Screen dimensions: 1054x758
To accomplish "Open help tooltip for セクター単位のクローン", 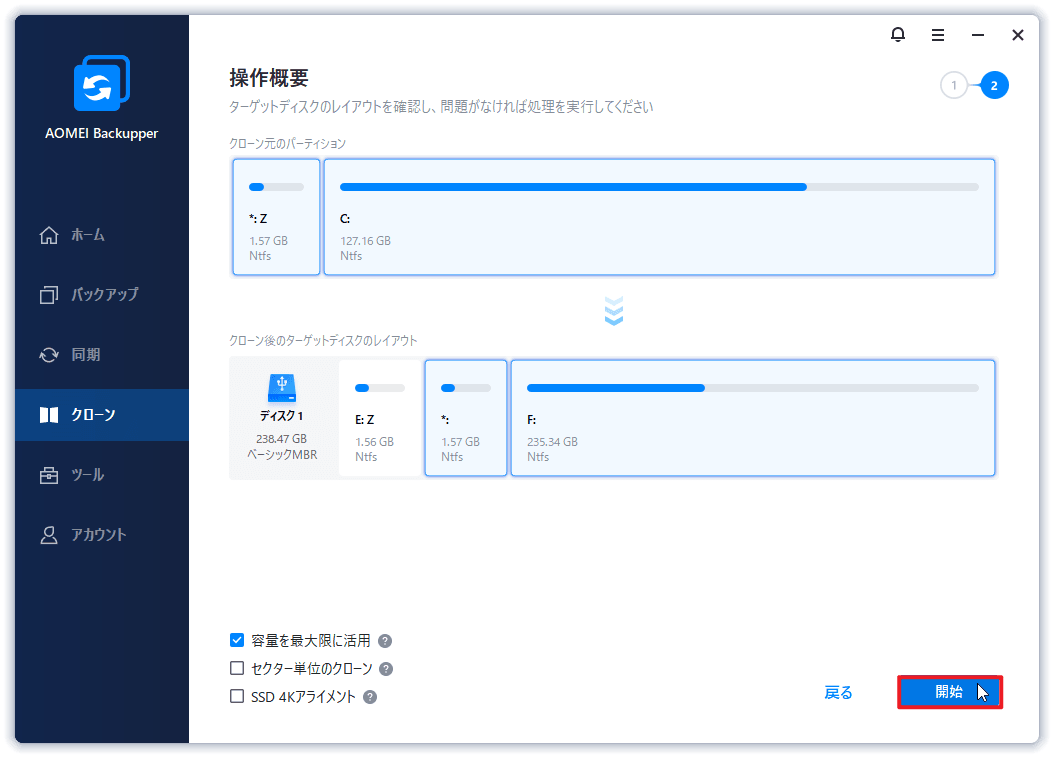I will (388, 670).
